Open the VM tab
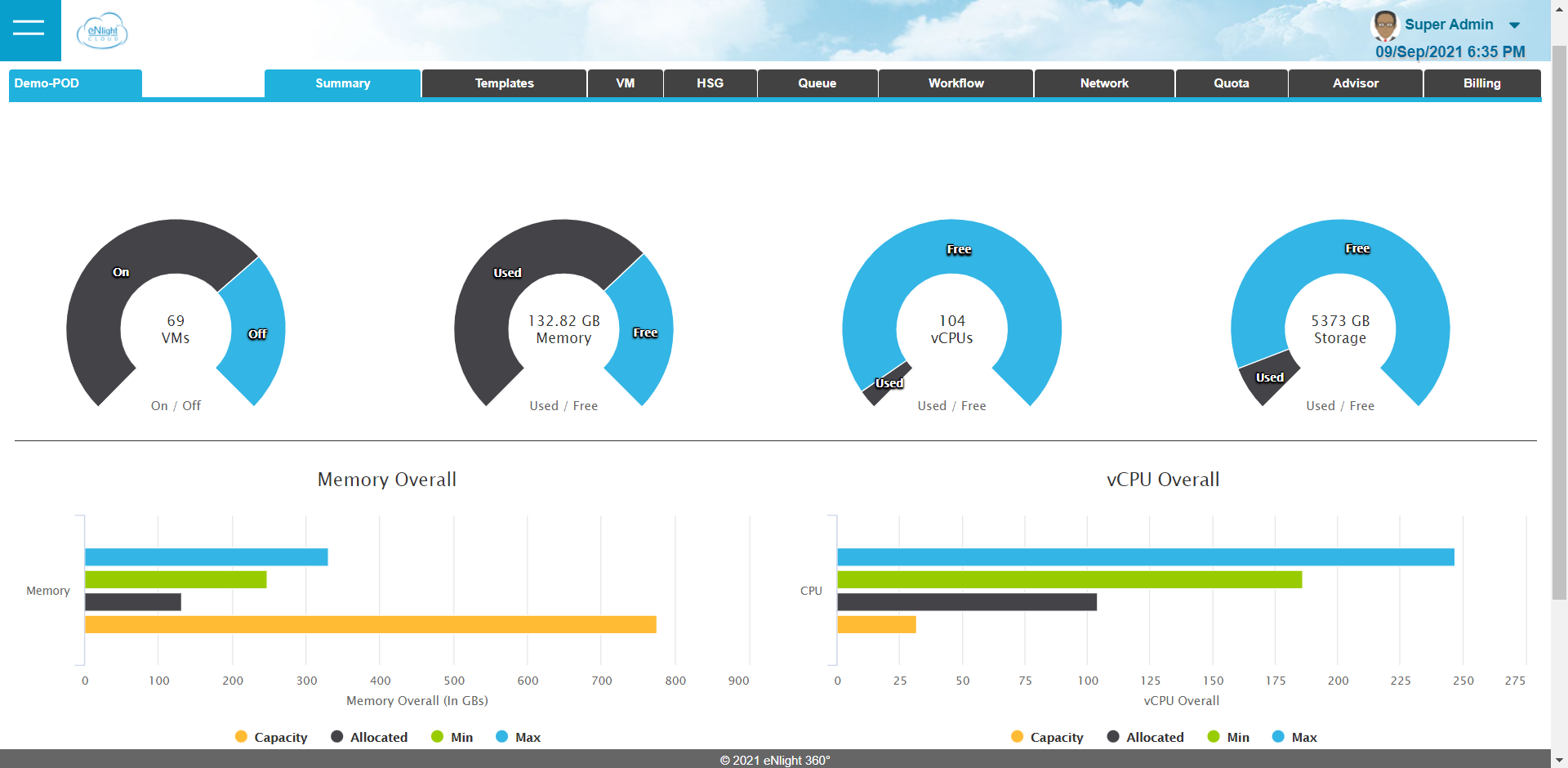The image size is (1568, 768). coord(625,83)
